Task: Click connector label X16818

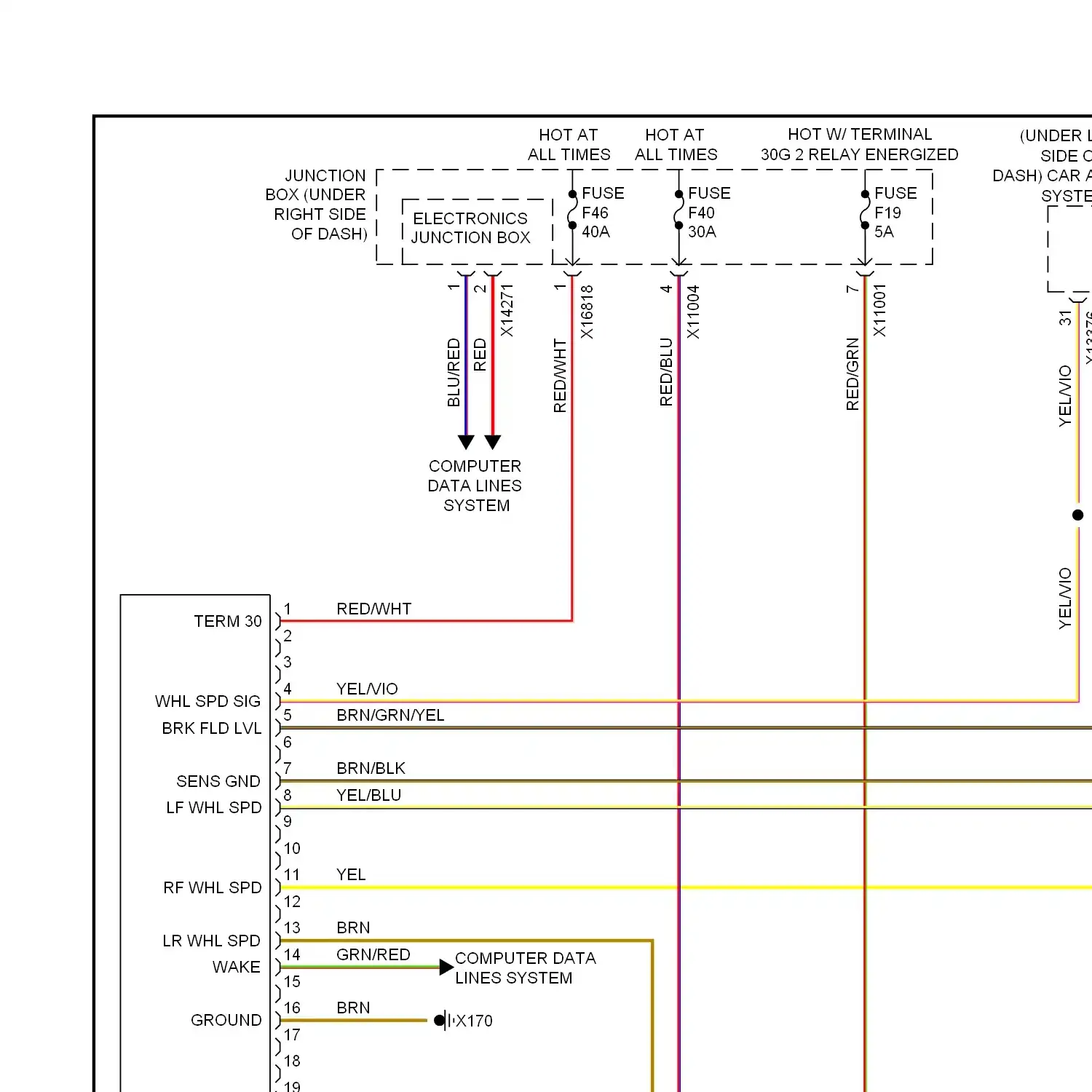Action: coord(587,312)
